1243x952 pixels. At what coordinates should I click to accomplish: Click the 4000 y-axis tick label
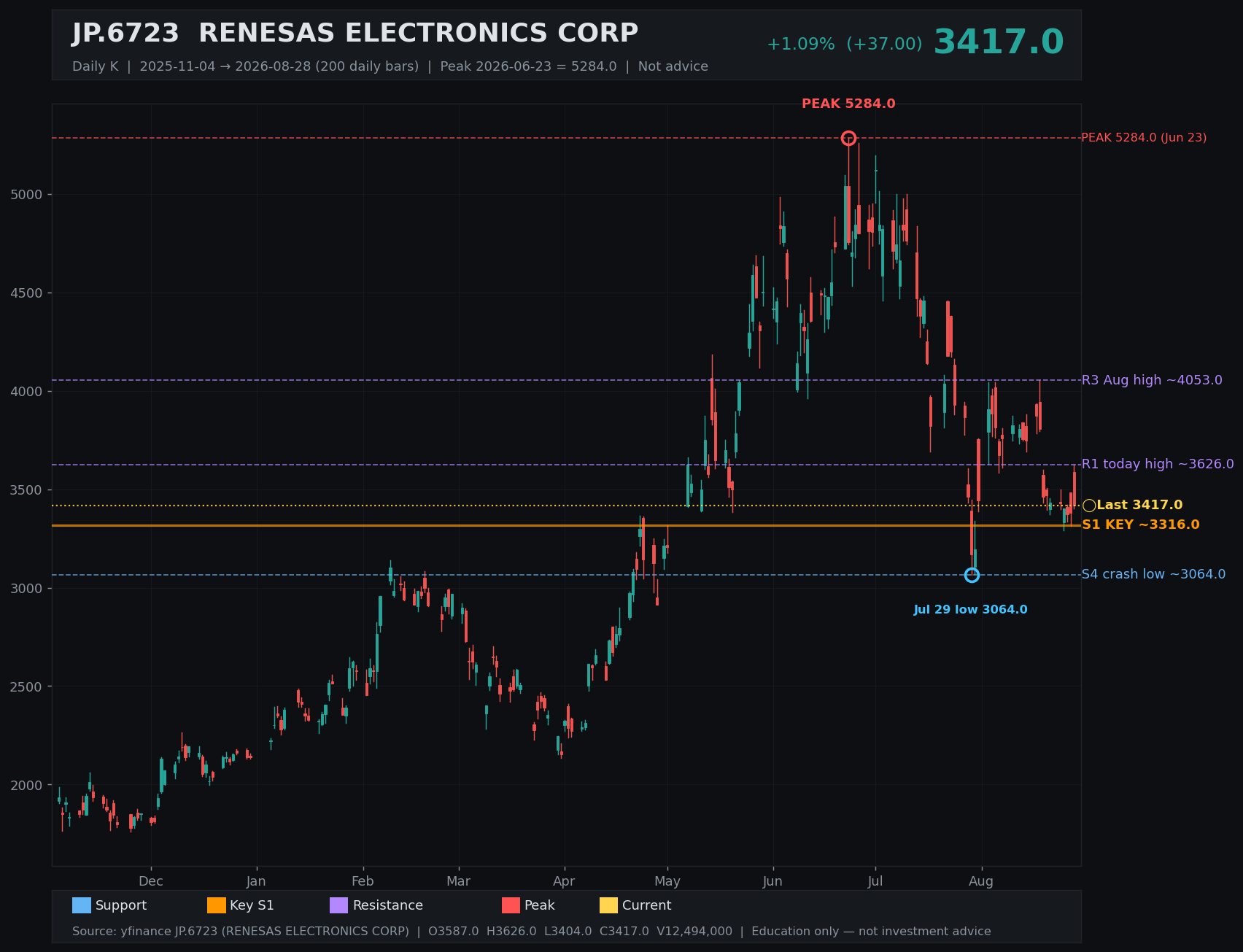pos(27,392)
